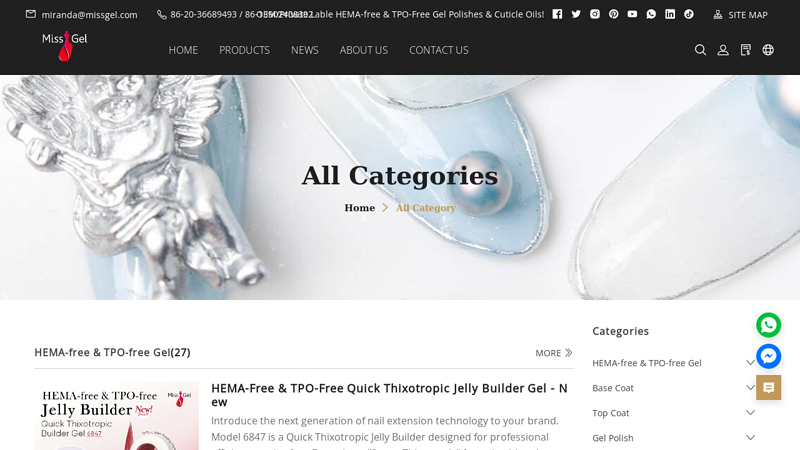800x450 pixels.
Task: Expand the Top Coat category
Action: point(751,413)
